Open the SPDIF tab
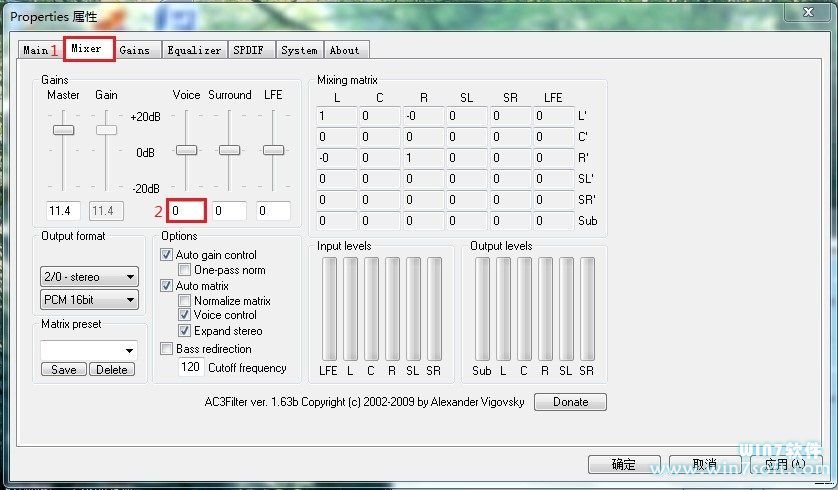Image resolution: width=838 pixels, height=490 pixels. (250, 50)
